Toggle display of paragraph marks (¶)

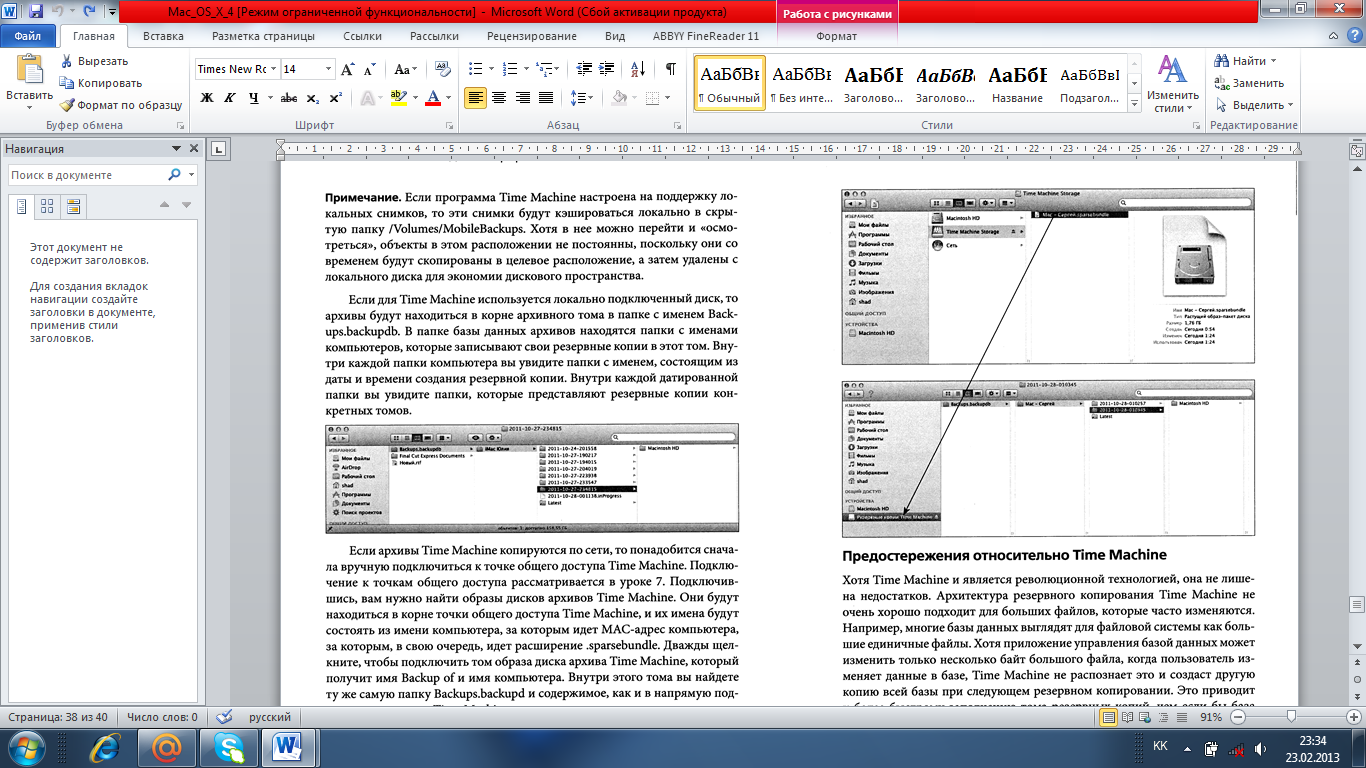click(670, 69)
